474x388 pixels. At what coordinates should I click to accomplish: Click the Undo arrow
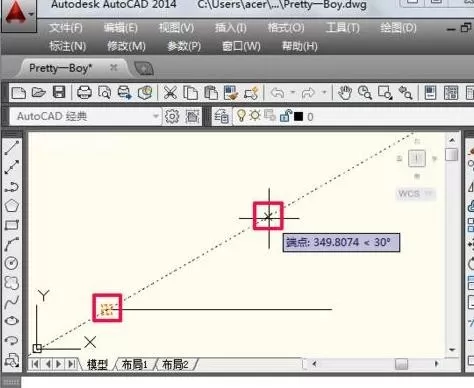click(277, 93)
